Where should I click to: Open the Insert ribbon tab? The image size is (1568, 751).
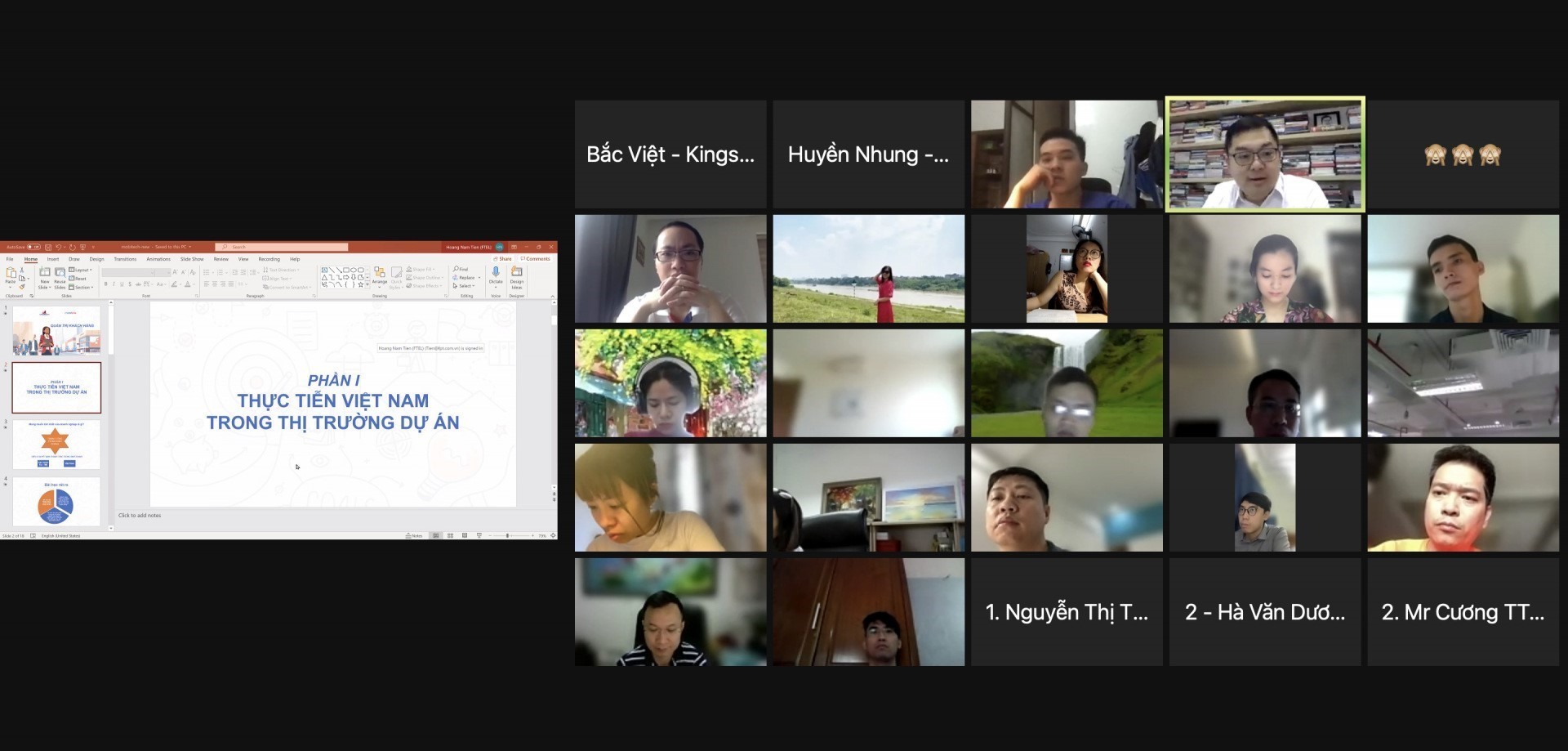click(53, 259)
